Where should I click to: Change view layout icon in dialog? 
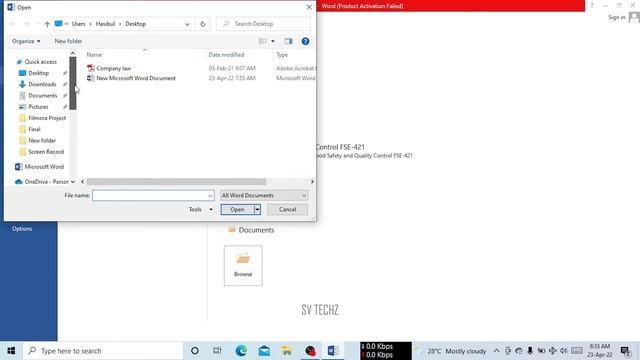(263, 41)
